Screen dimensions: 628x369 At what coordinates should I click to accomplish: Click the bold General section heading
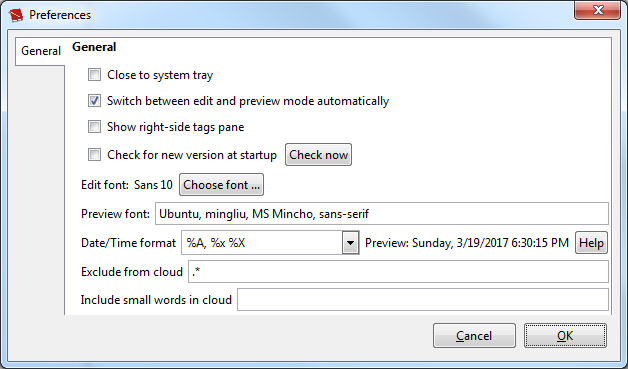click(x=94, y=47)
